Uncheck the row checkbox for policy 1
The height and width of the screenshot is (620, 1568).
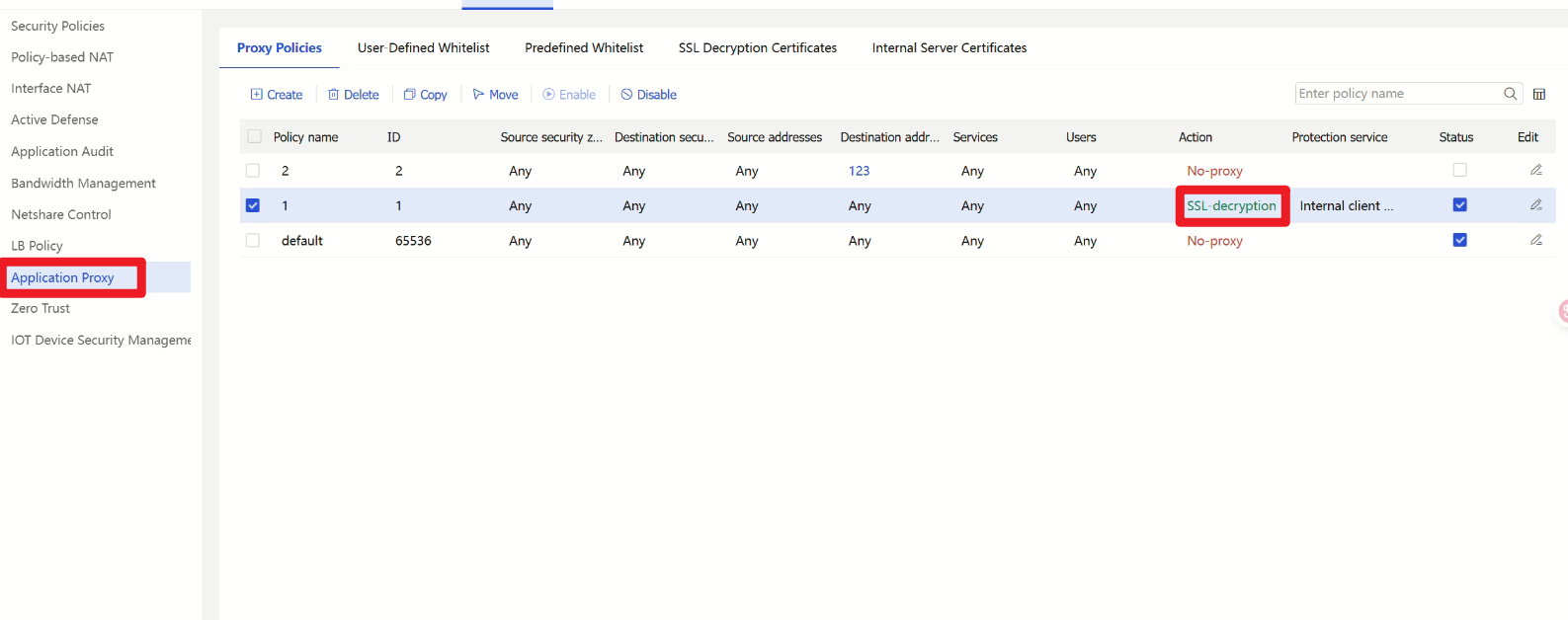click(253, 205)
